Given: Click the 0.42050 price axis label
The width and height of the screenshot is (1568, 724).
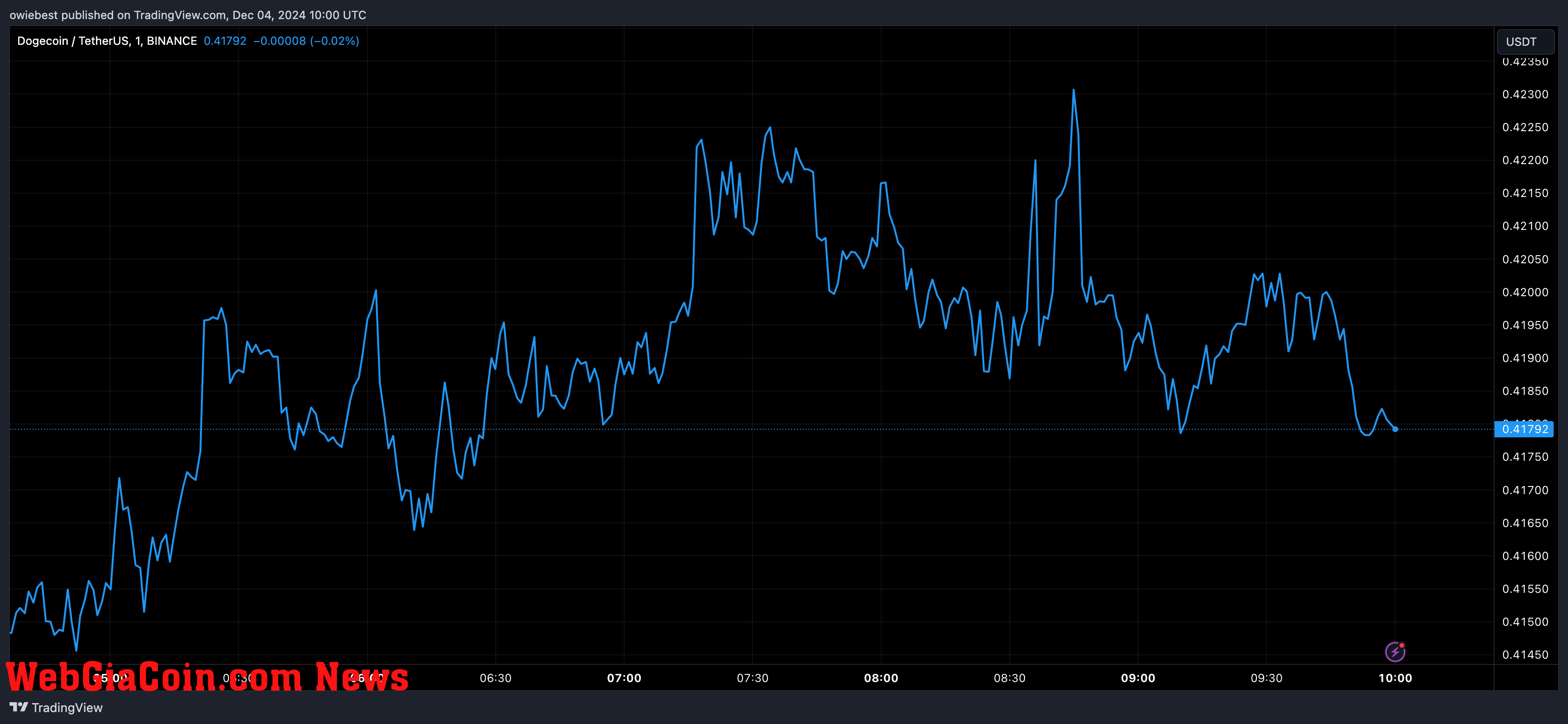Looking at the screenshot, I should (x=1525, y=259).
